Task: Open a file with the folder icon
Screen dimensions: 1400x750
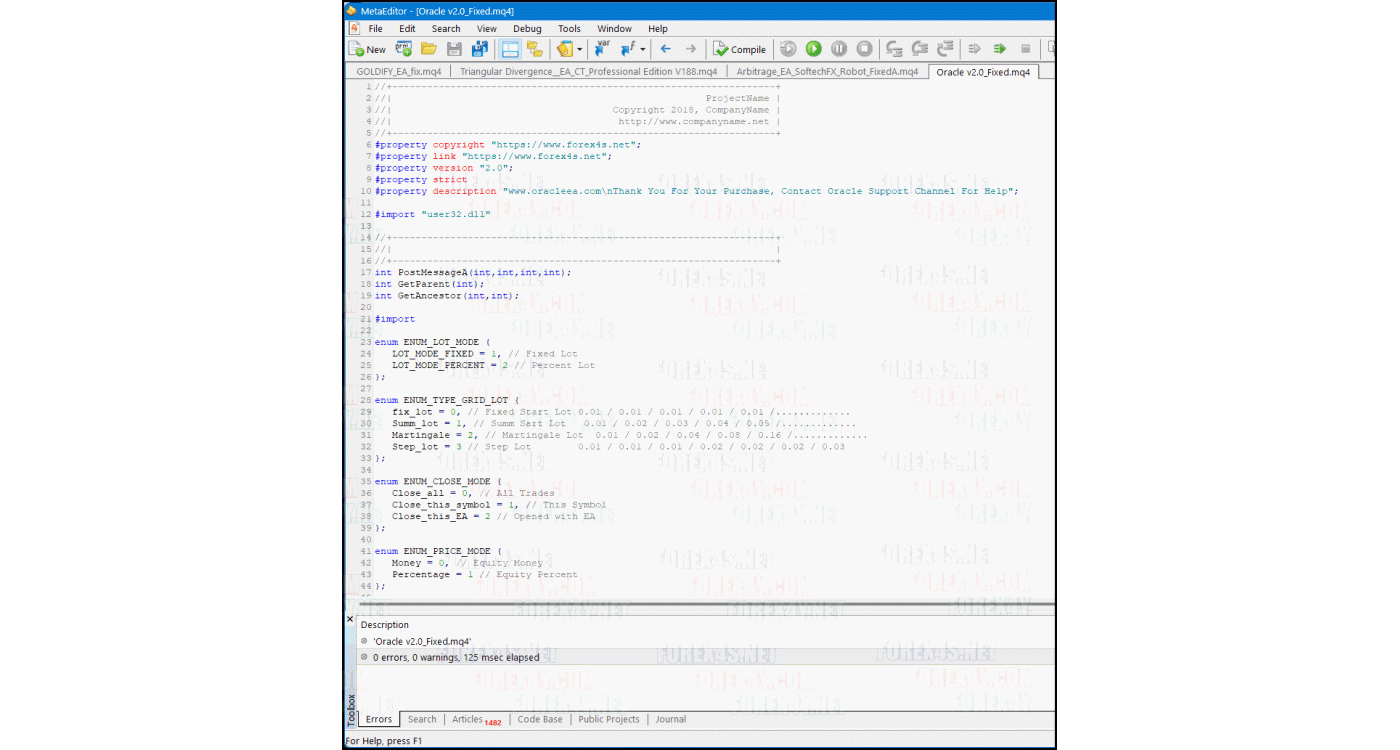Action: (429, 49)
